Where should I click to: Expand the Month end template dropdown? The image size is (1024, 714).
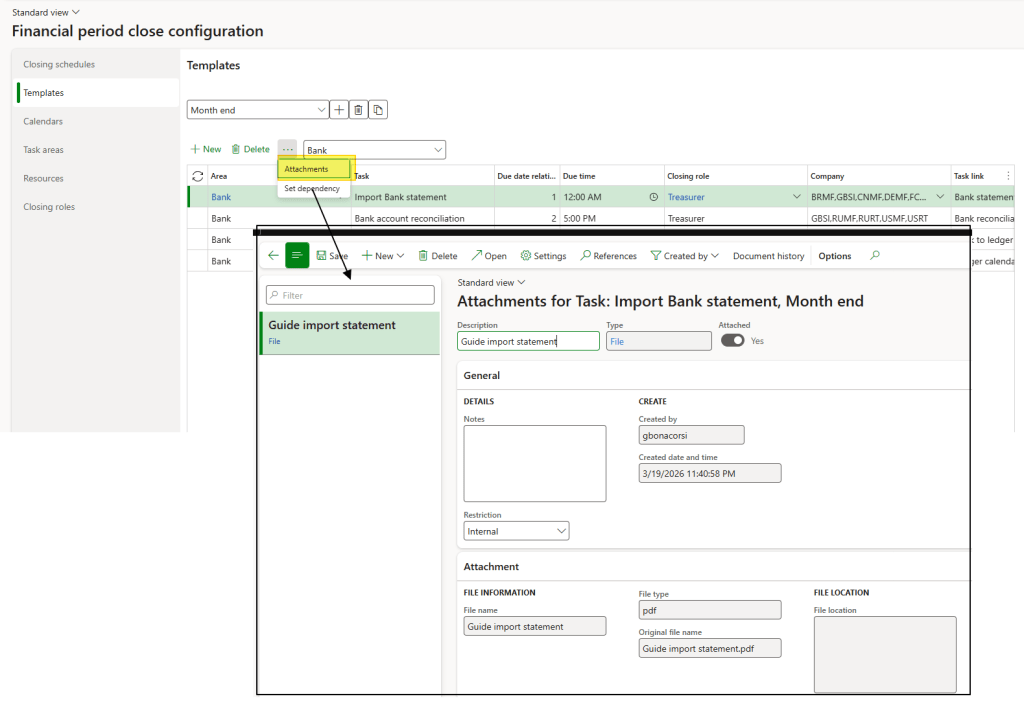coord(321,110)
